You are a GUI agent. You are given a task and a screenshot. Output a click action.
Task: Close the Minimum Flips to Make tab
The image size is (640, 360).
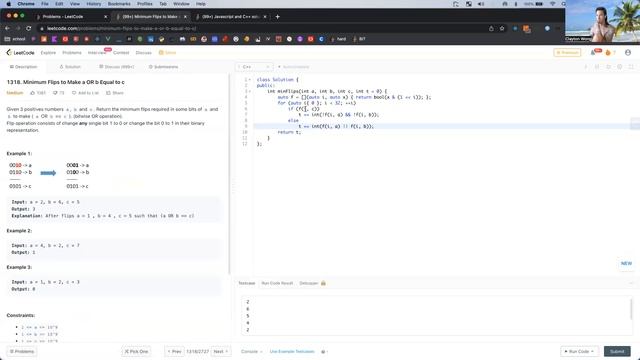pyautogui.click(x=185, y=17)
